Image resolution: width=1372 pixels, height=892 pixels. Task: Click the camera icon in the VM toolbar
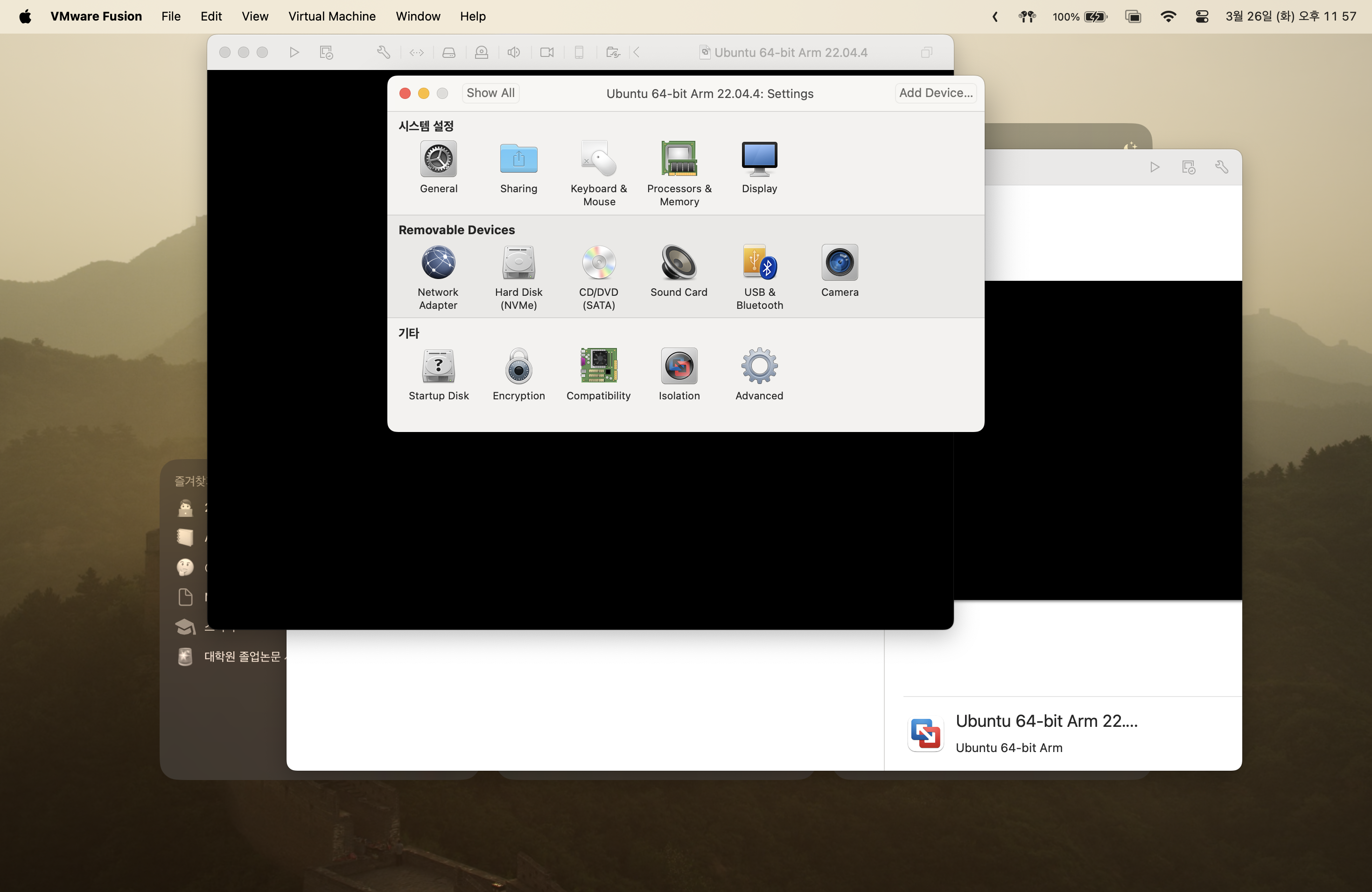pos(546,52)
